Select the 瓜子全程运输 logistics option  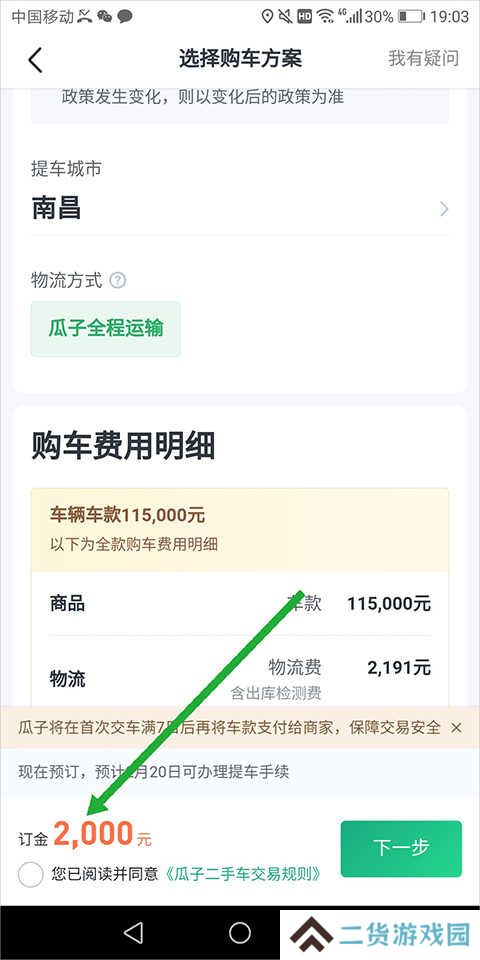click(x=106, y=329)
